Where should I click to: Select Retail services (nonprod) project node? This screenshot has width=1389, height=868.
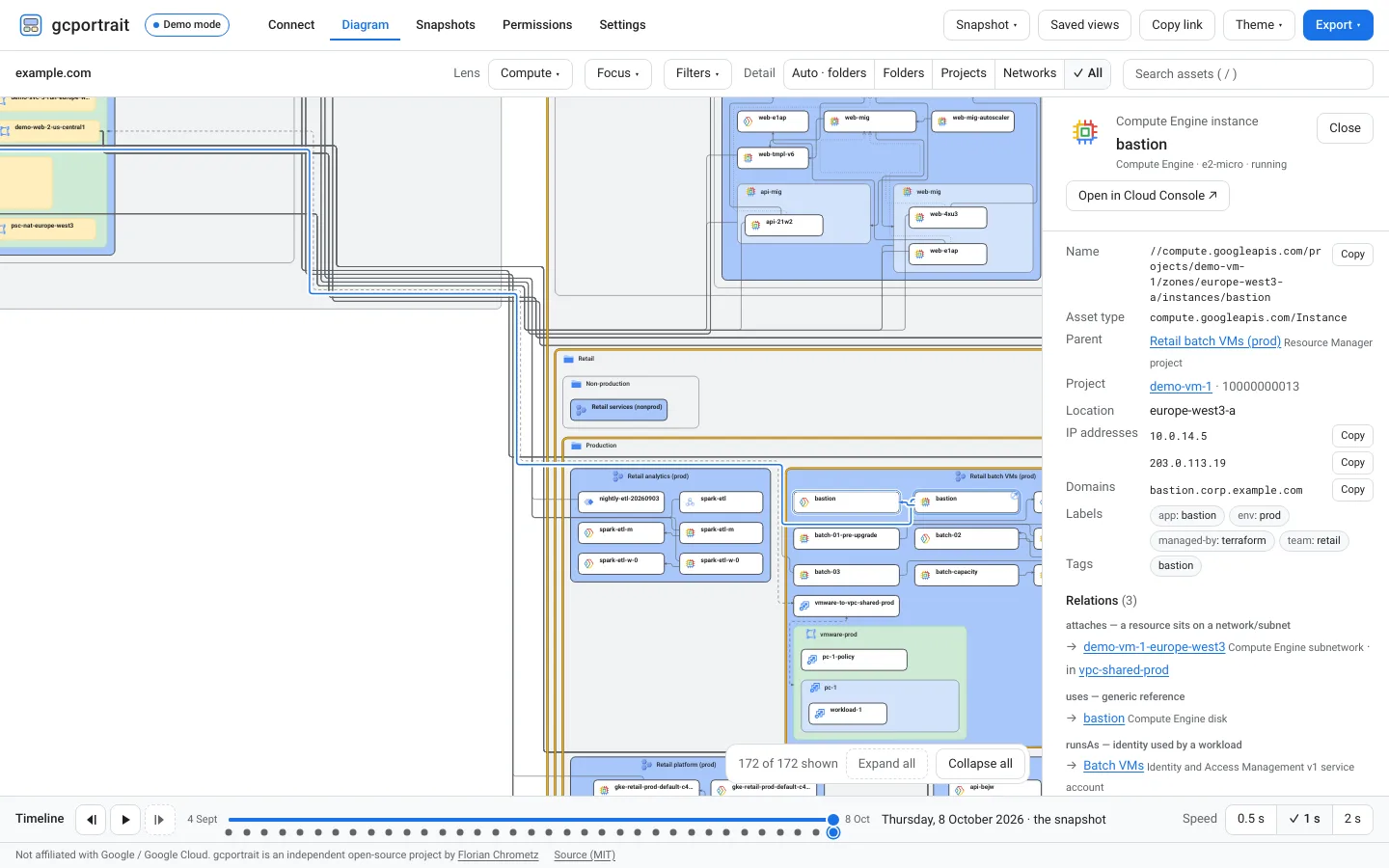click(619, 410)
